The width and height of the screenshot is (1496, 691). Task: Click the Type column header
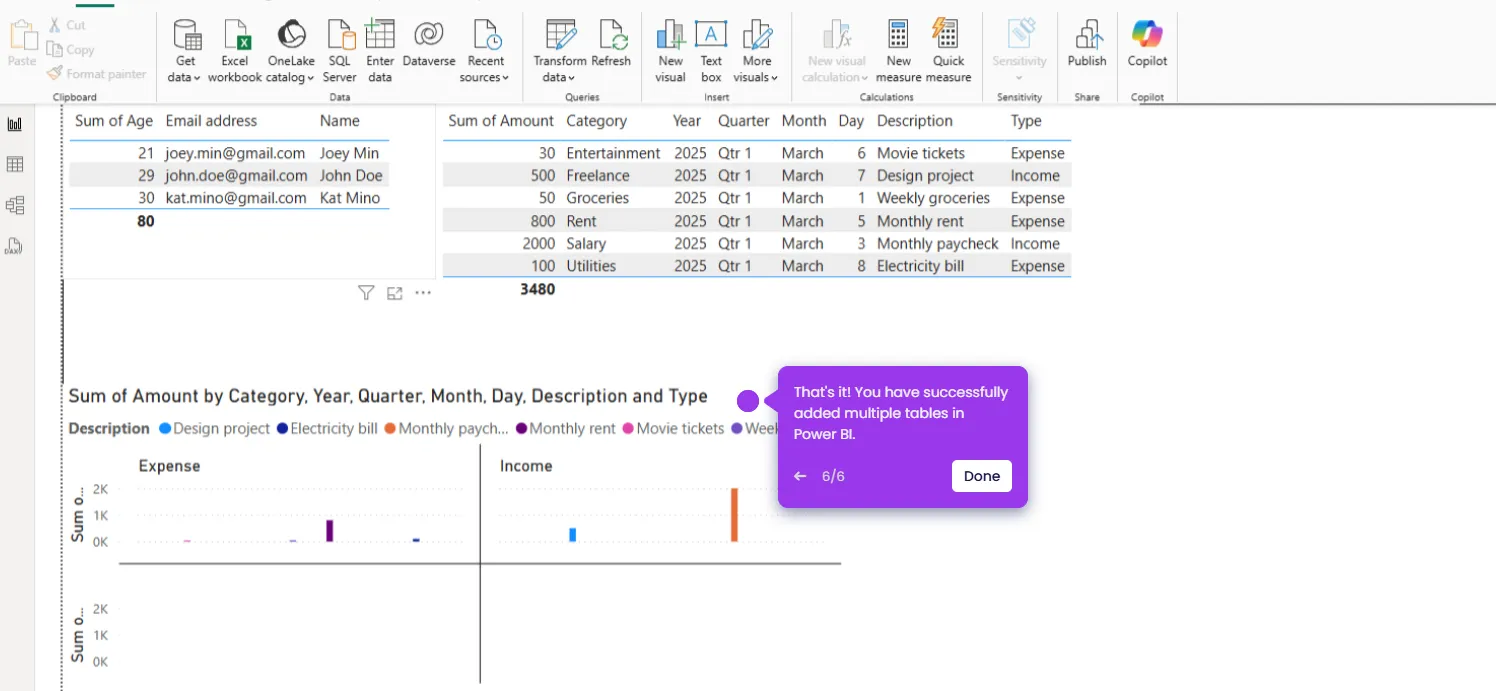click(x=1026, y=121)
